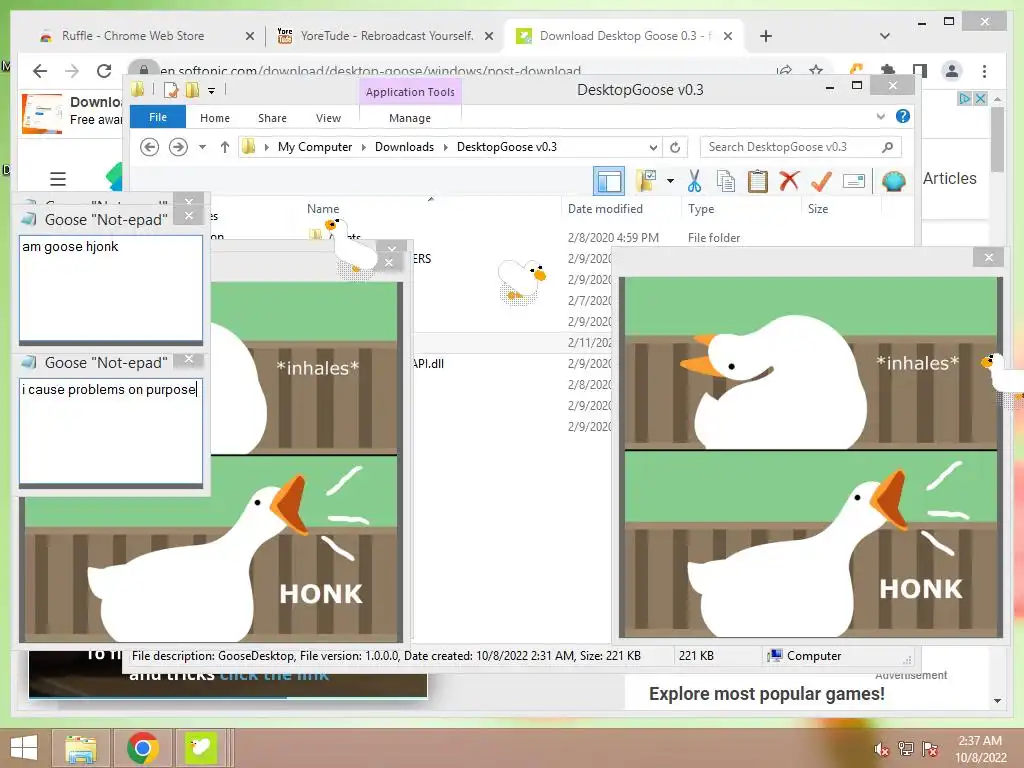This screenshot has width=1024, height=768.
Task: Open the View ribbon tab
Action: coord(328,118)
